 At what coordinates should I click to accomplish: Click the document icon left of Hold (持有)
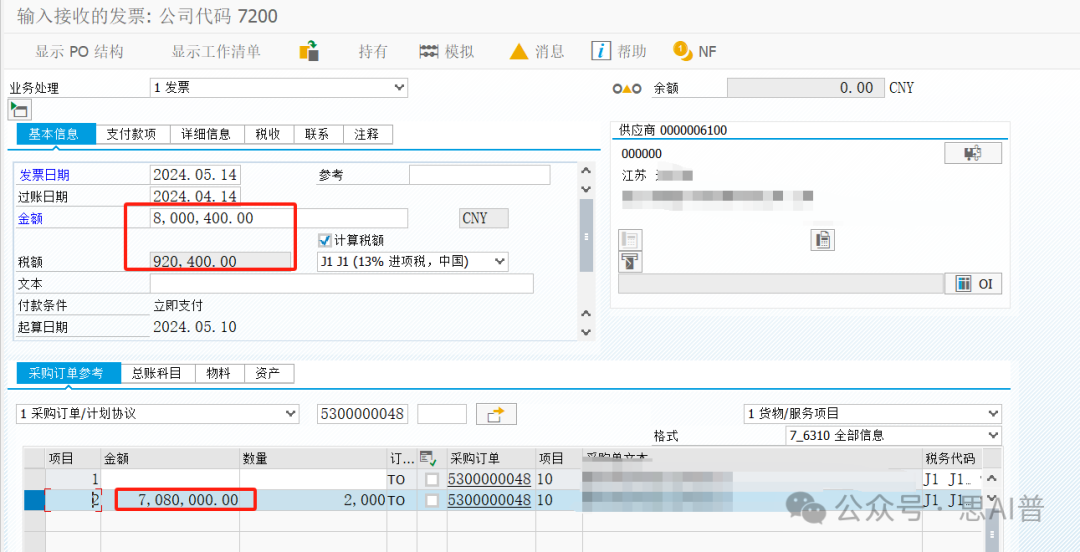[x=310, y=51]
